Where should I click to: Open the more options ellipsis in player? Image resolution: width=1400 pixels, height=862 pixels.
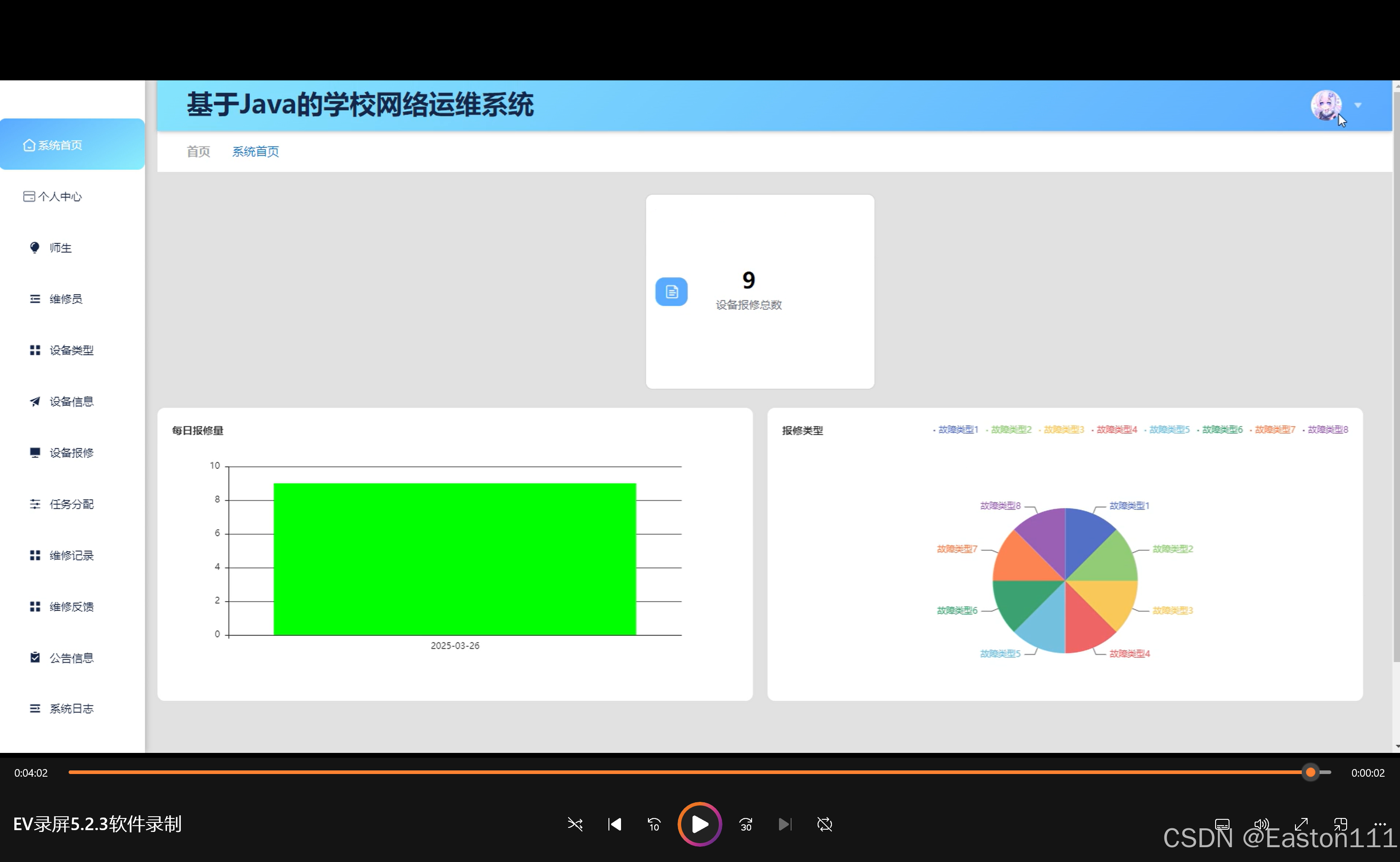click(x=1380, y=824)
